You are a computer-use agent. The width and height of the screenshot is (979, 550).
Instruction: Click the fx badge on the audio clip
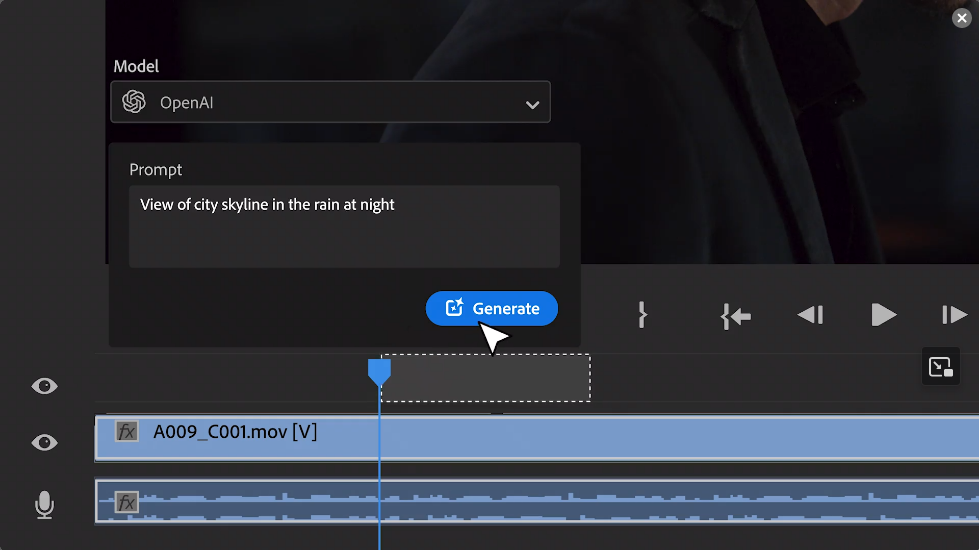127,502
